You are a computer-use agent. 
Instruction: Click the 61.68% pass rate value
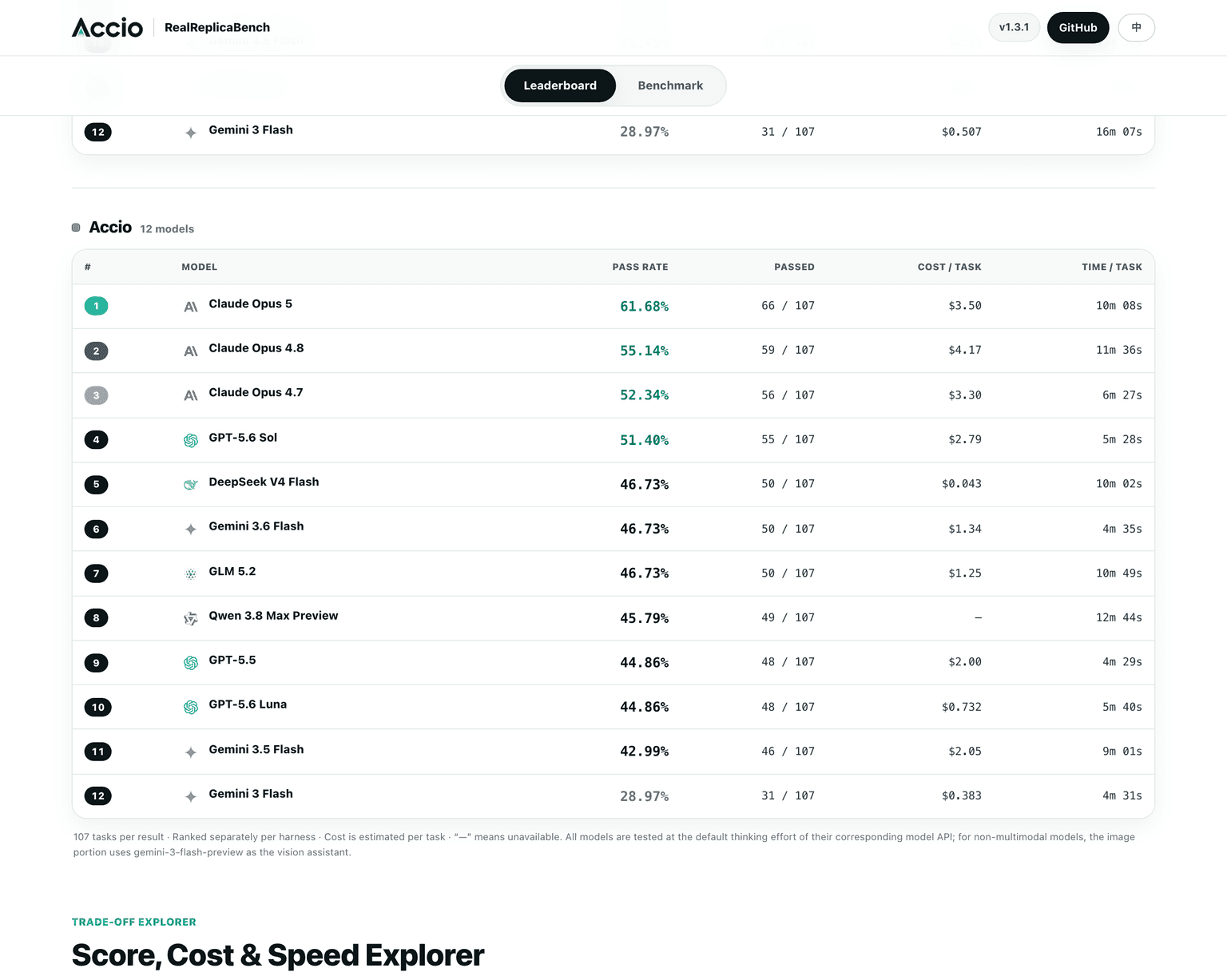644,306
